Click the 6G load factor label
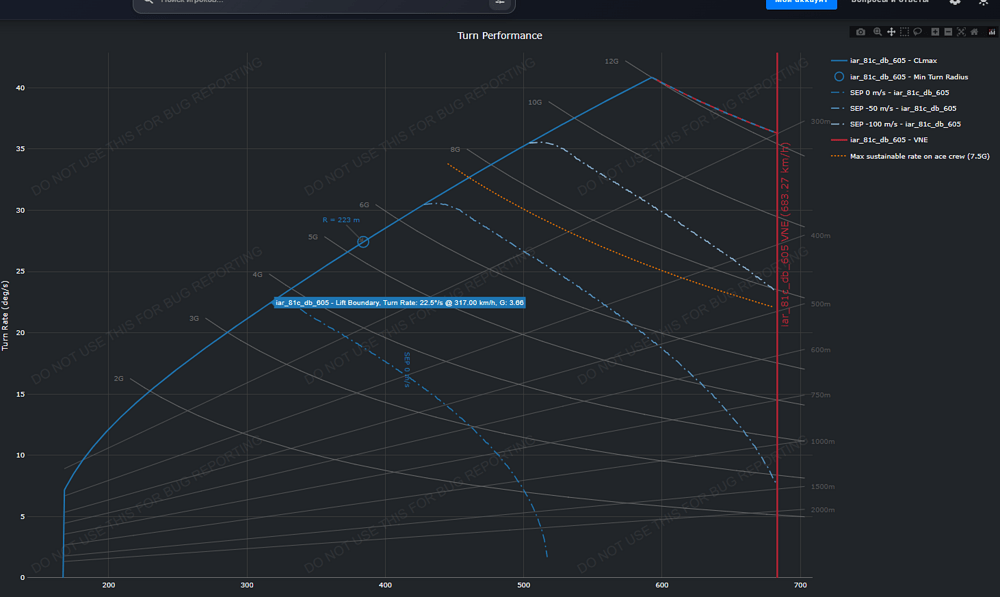 coord(364,205)
